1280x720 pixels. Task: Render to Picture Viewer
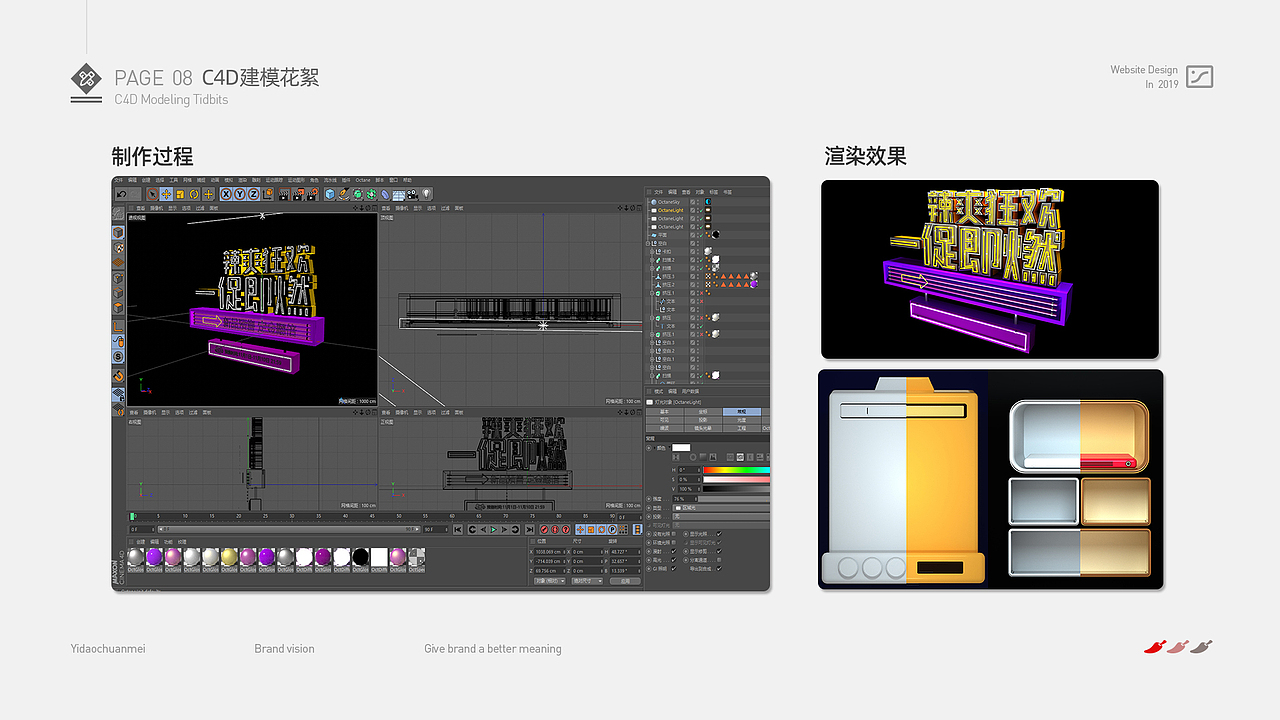coord(297,194)
